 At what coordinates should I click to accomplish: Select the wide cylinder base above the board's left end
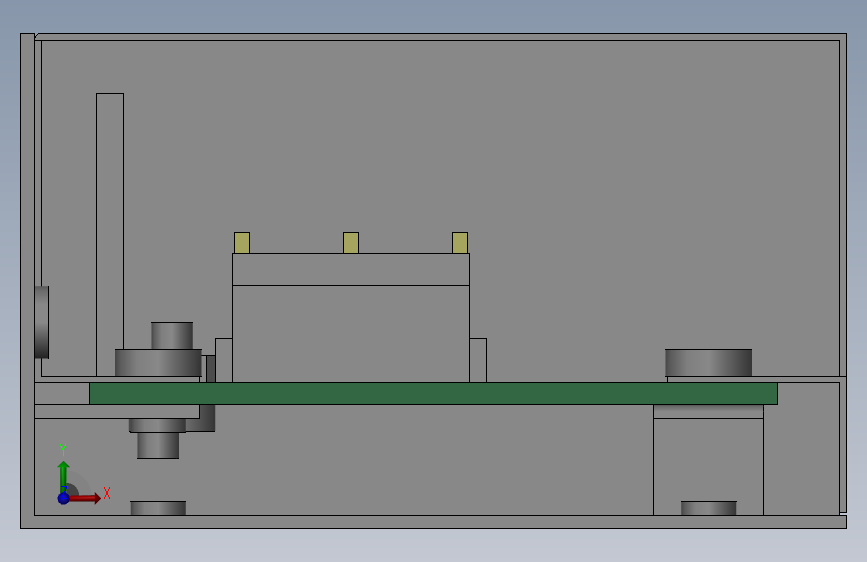click(158, 363)
